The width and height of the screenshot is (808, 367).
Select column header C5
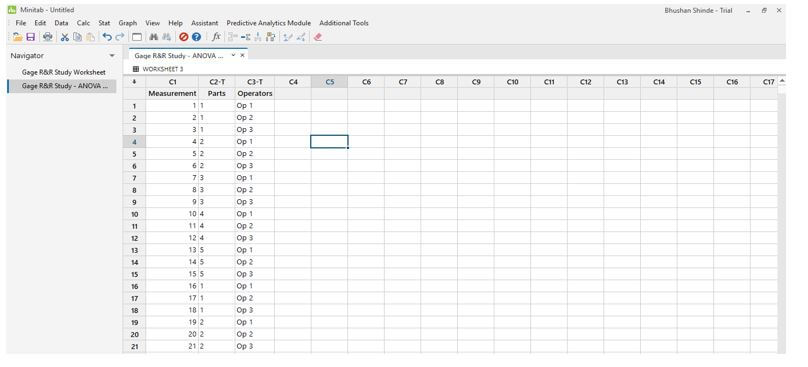(x=329, y=82)
